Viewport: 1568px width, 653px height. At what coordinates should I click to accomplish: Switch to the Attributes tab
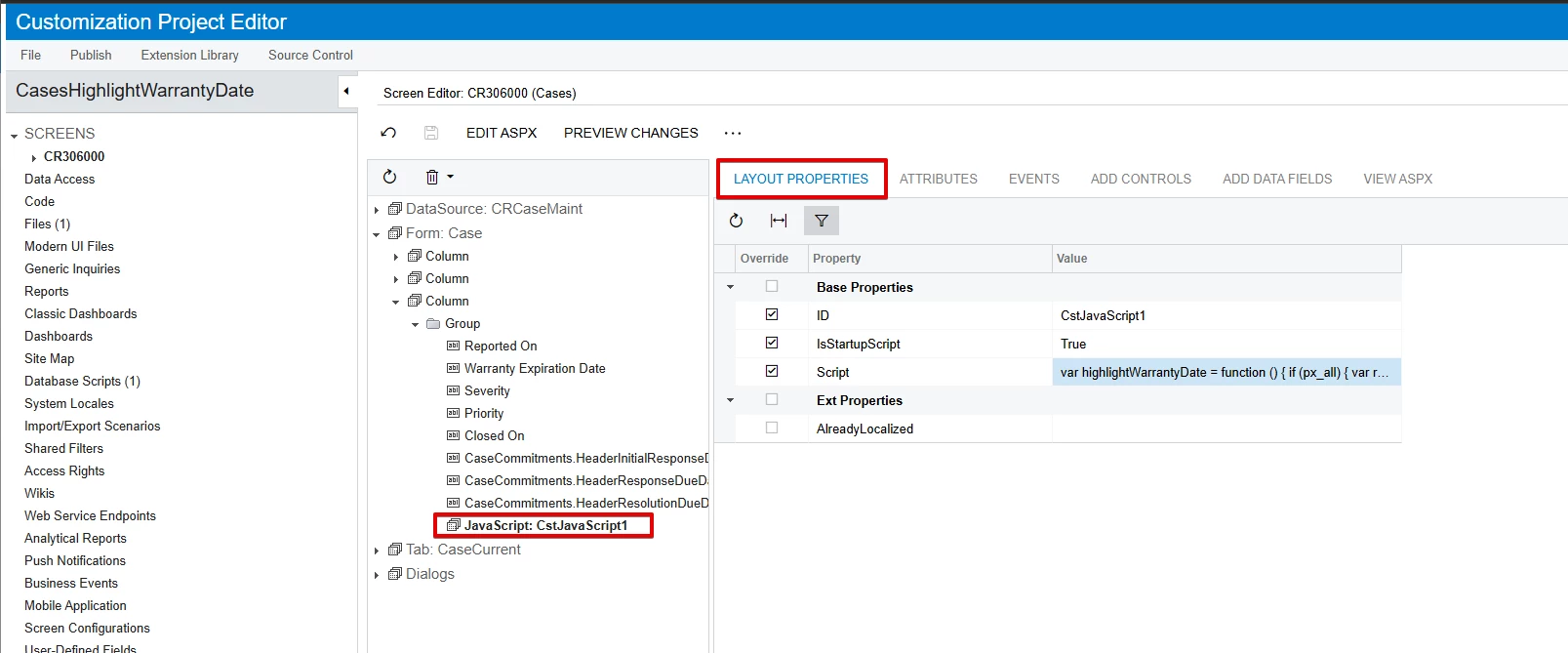[939, 179]
